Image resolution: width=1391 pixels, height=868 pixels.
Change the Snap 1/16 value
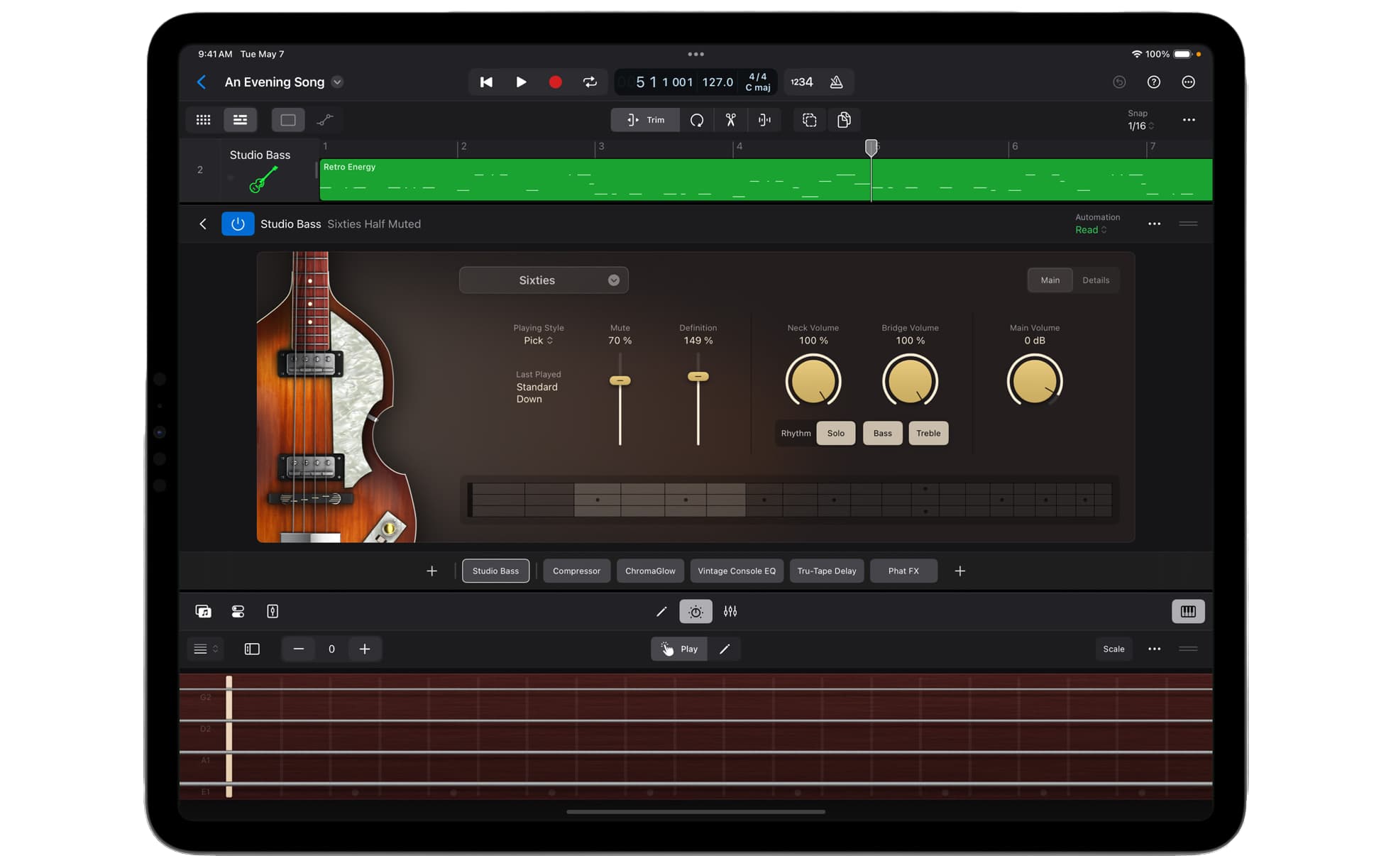coord(1140,126)
